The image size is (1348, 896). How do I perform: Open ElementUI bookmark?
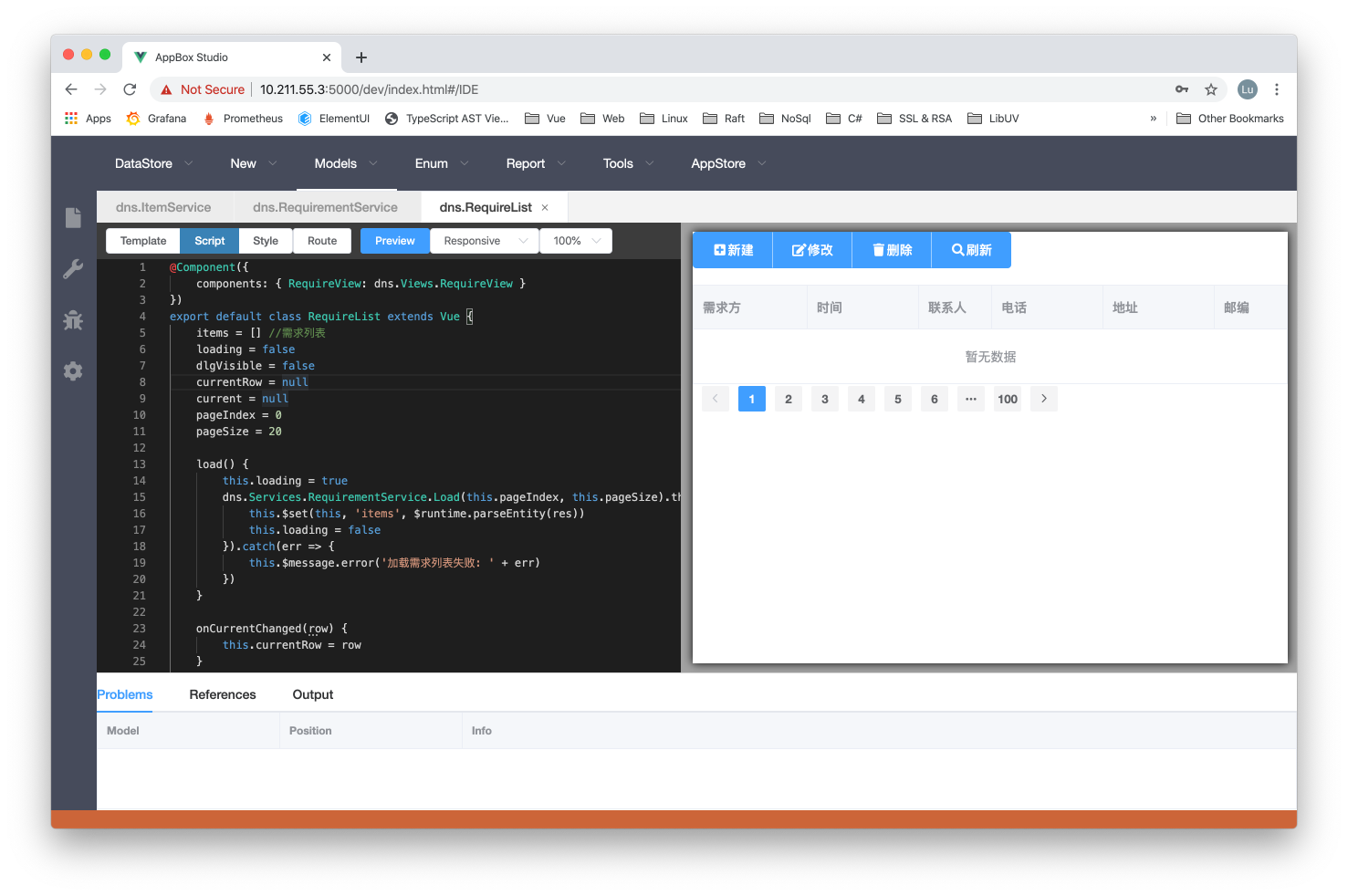tap(334, 119)
